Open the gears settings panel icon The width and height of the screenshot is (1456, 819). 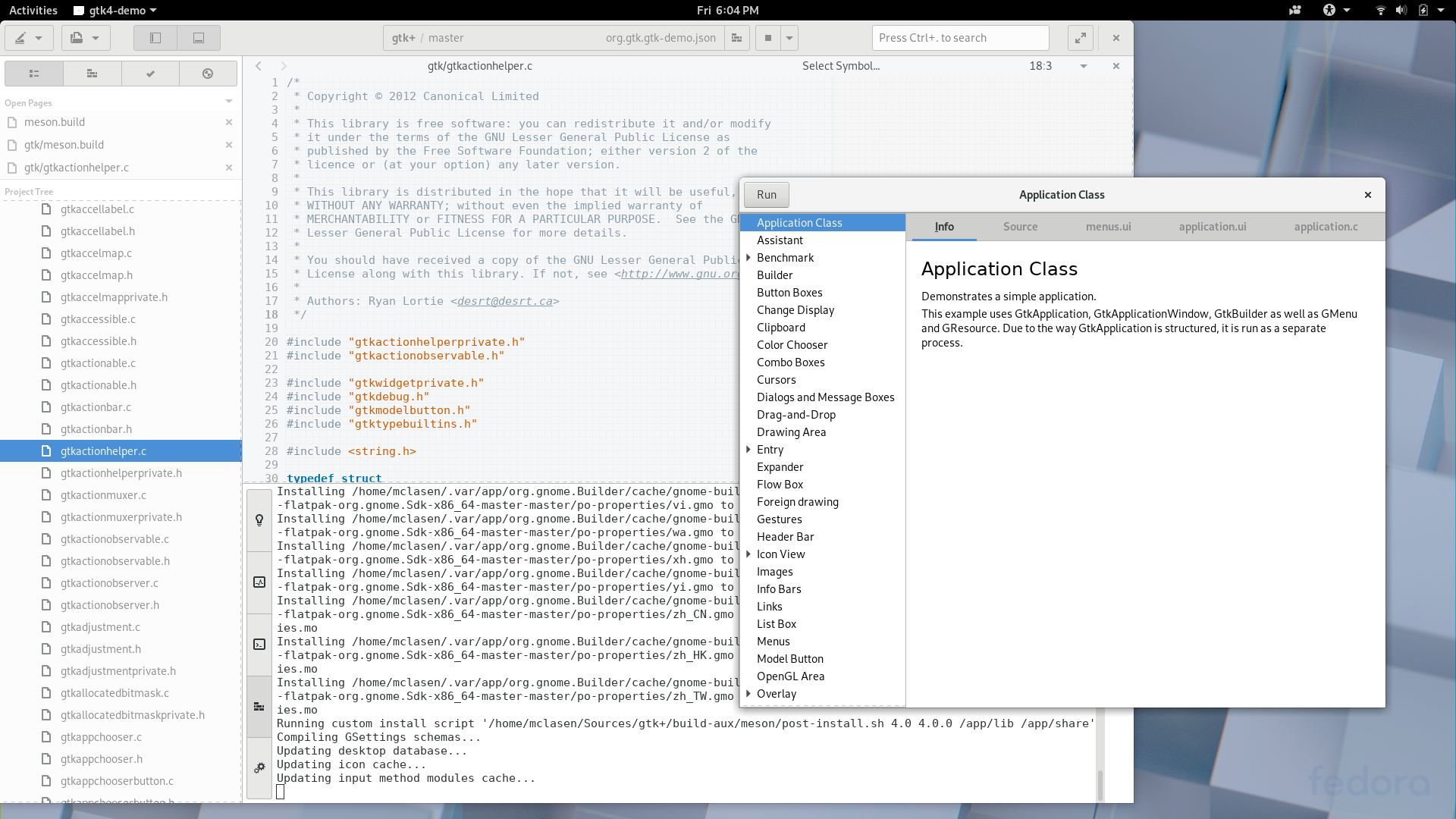[x=259, y=768]
